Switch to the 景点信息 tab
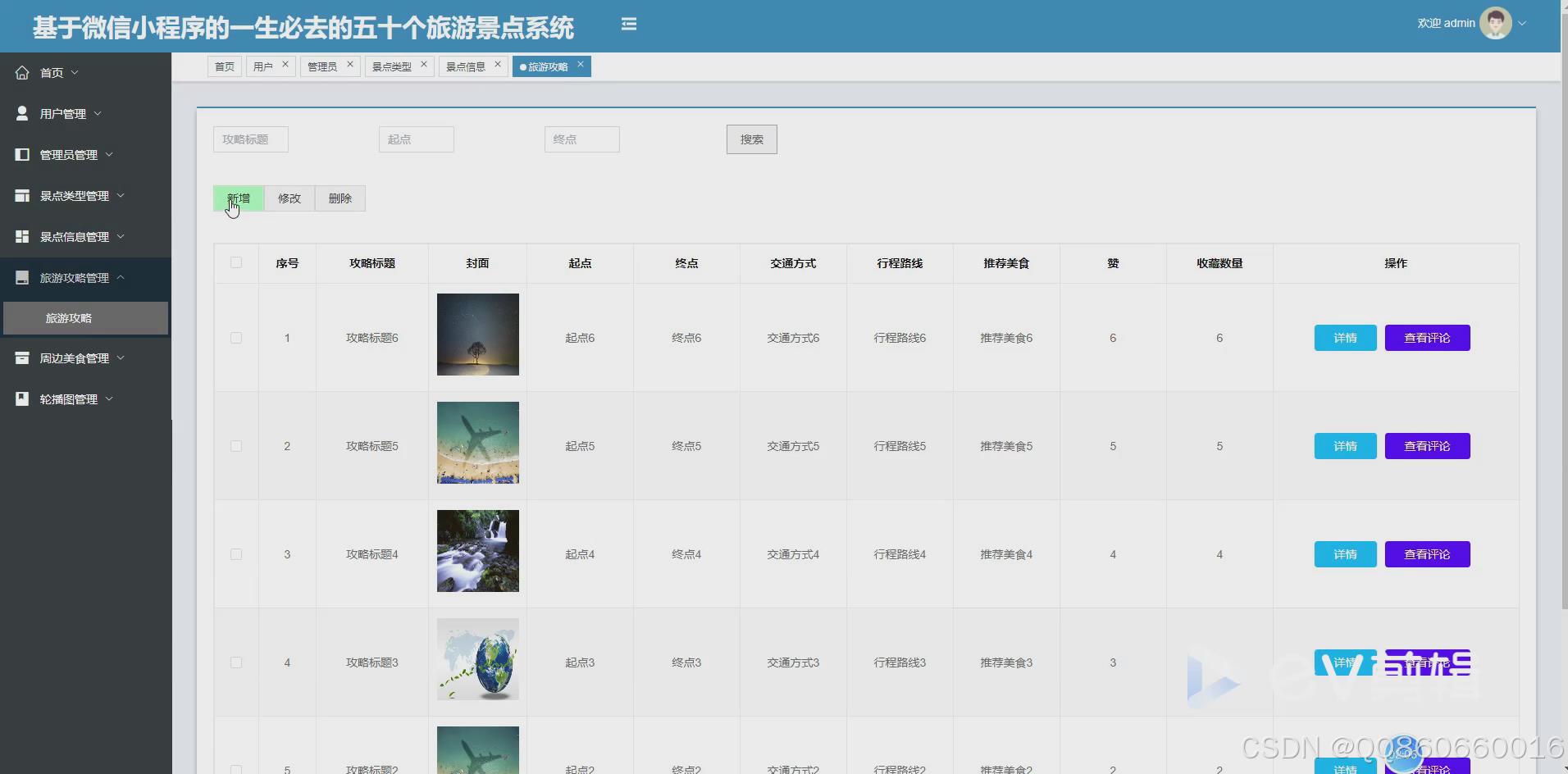The height and width of the screenshot is (774, 1568). point(465,66)
